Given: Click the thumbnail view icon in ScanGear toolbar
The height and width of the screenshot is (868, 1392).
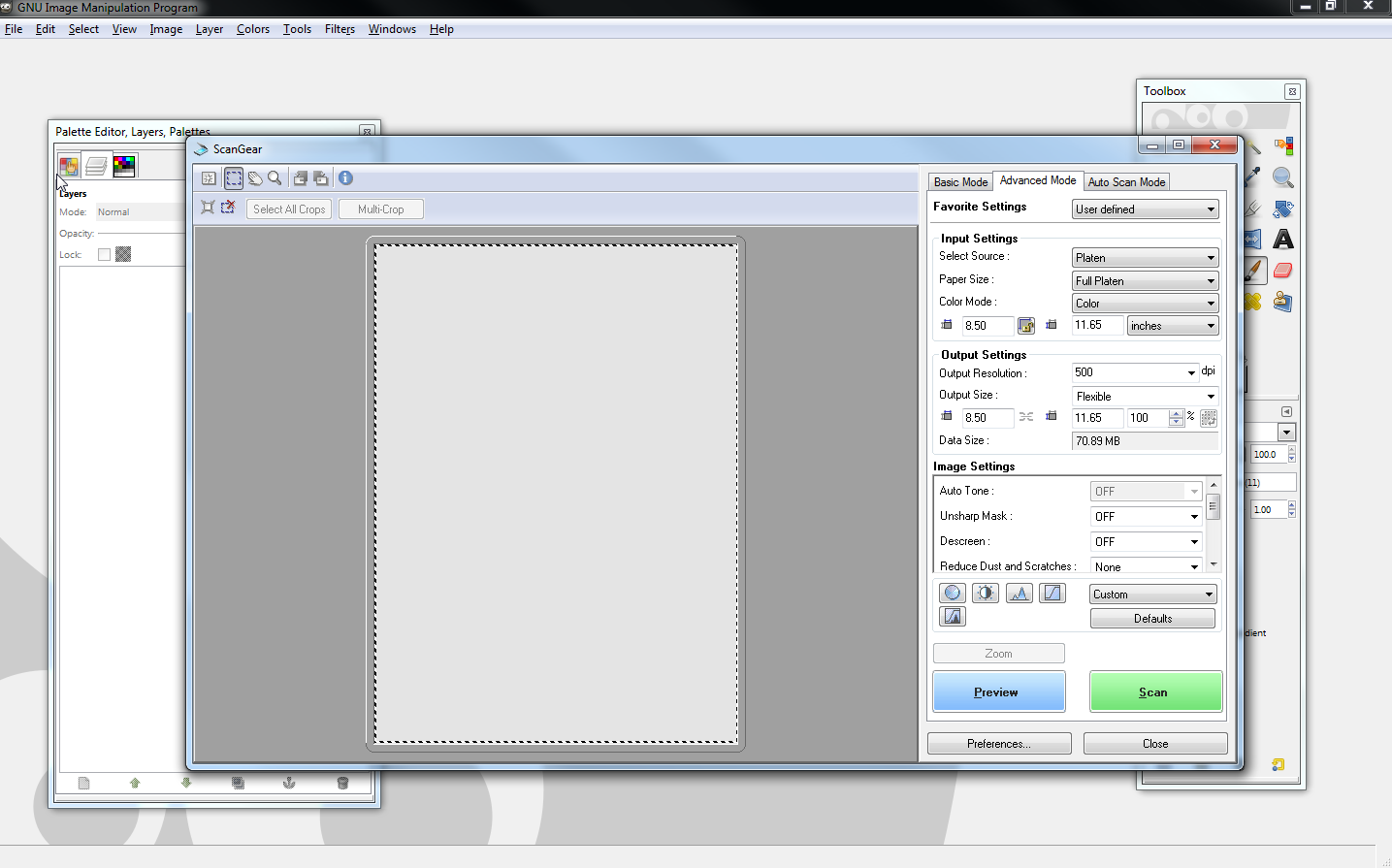Looking at the screenshot, I should (209, 178).
